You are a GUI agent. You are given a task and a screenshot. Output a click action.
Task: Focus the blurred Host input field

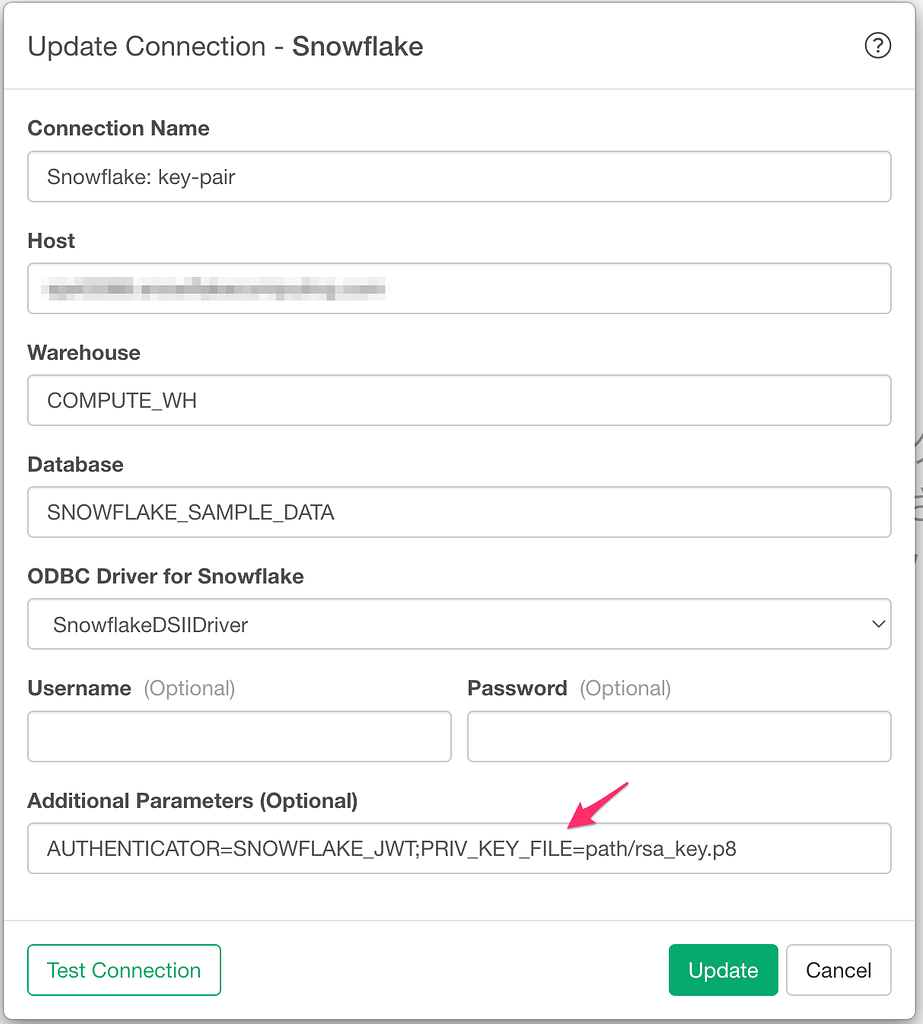[x=459, y=289]
